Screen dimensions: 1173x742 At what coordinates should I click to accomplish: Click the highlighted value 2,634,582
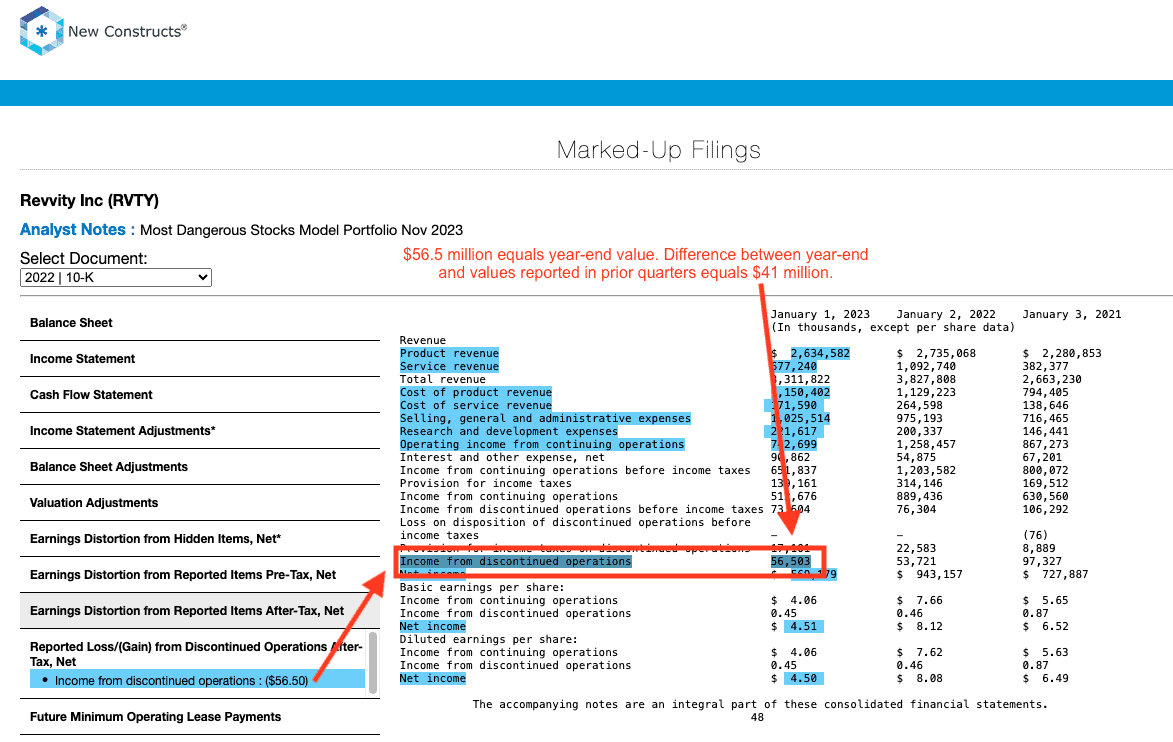coord(820,353)
